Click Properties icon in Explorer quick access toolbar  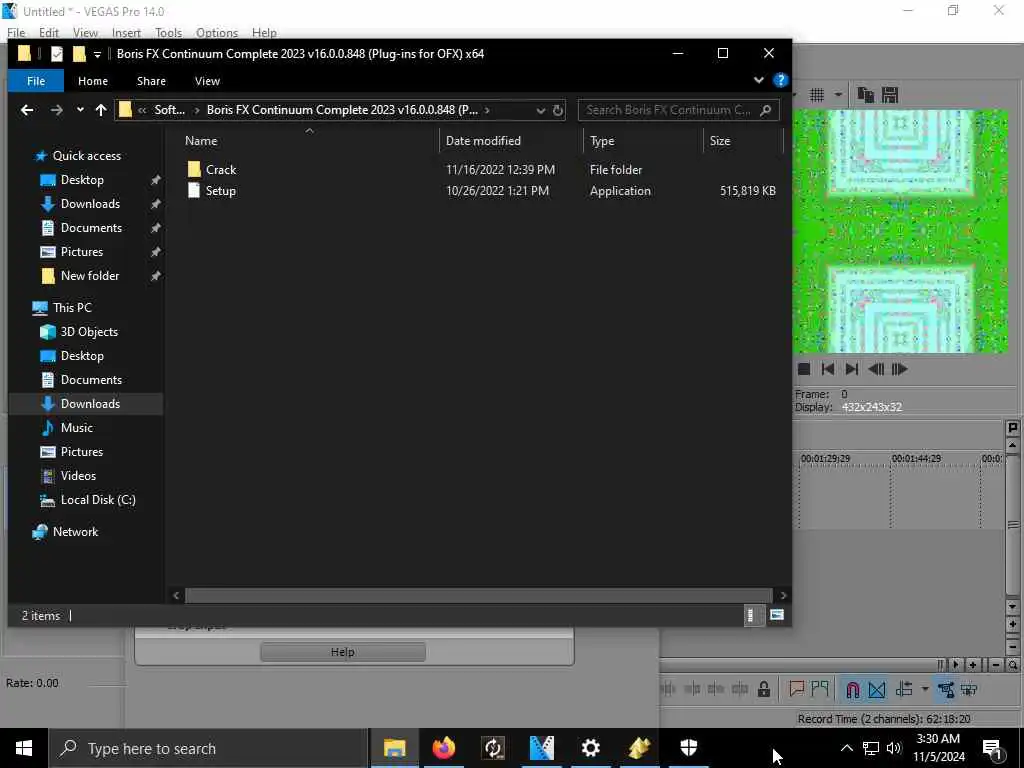[57, 54]
